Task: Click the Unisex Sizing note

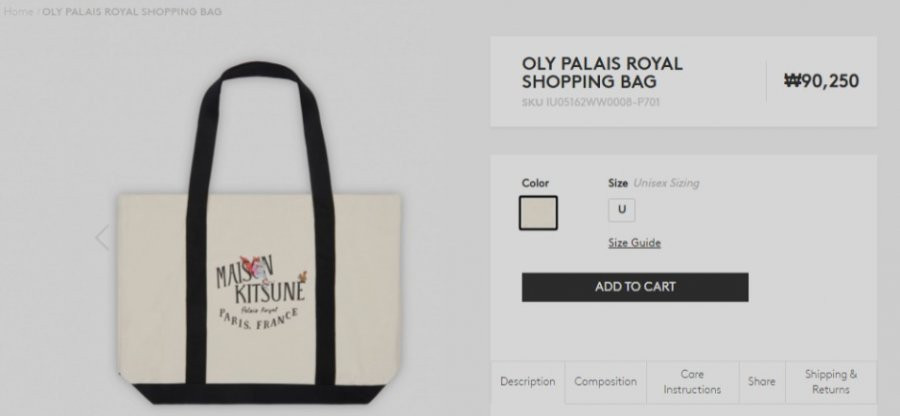Action: (x=666, y=183)
